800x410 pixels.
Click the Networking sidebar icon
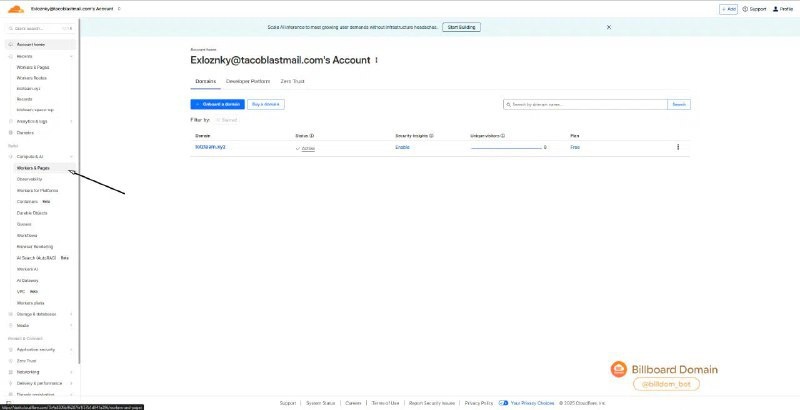[x=11, y=372]
